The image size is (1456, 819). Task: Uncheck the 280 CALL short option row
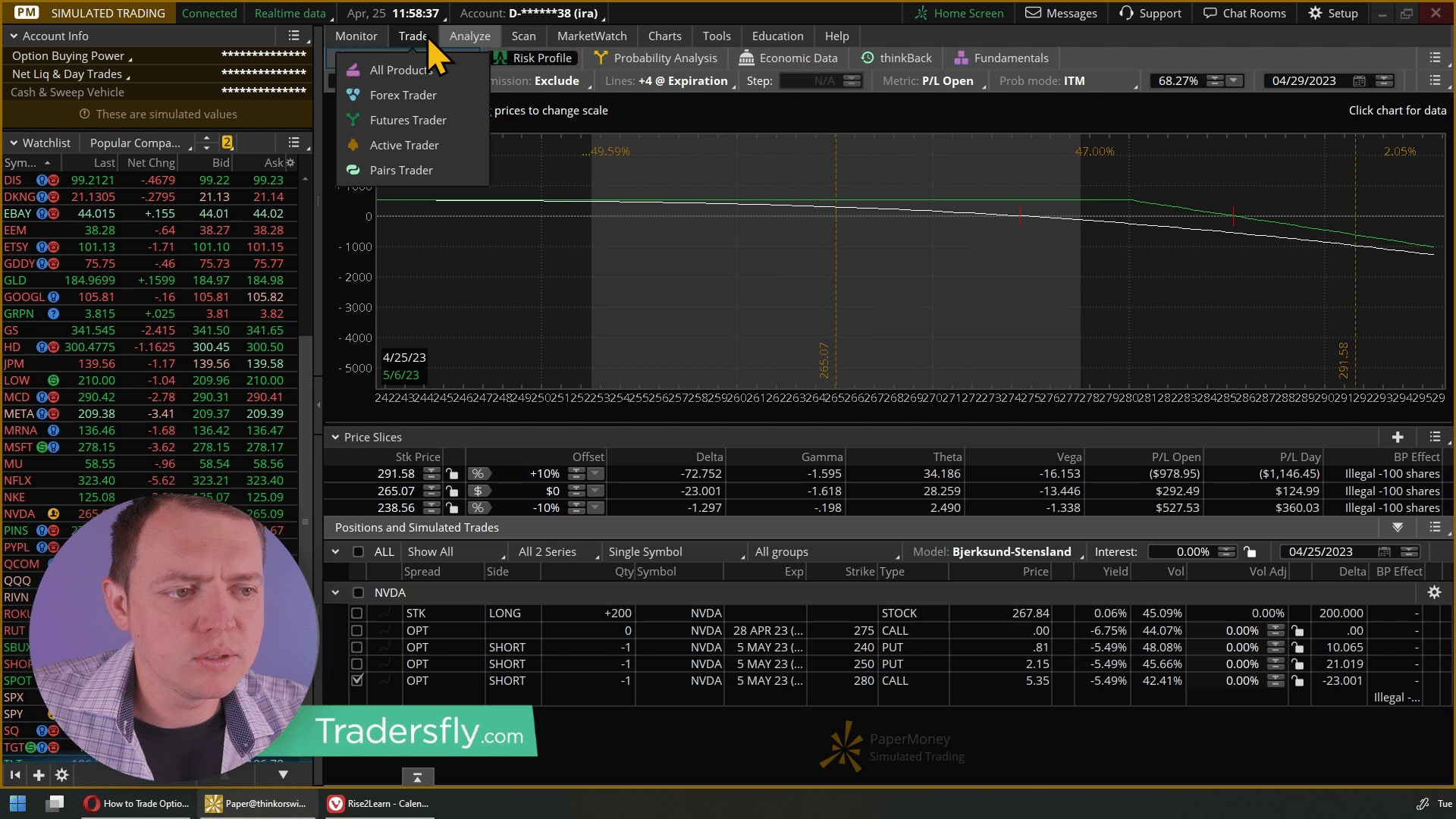356,680
